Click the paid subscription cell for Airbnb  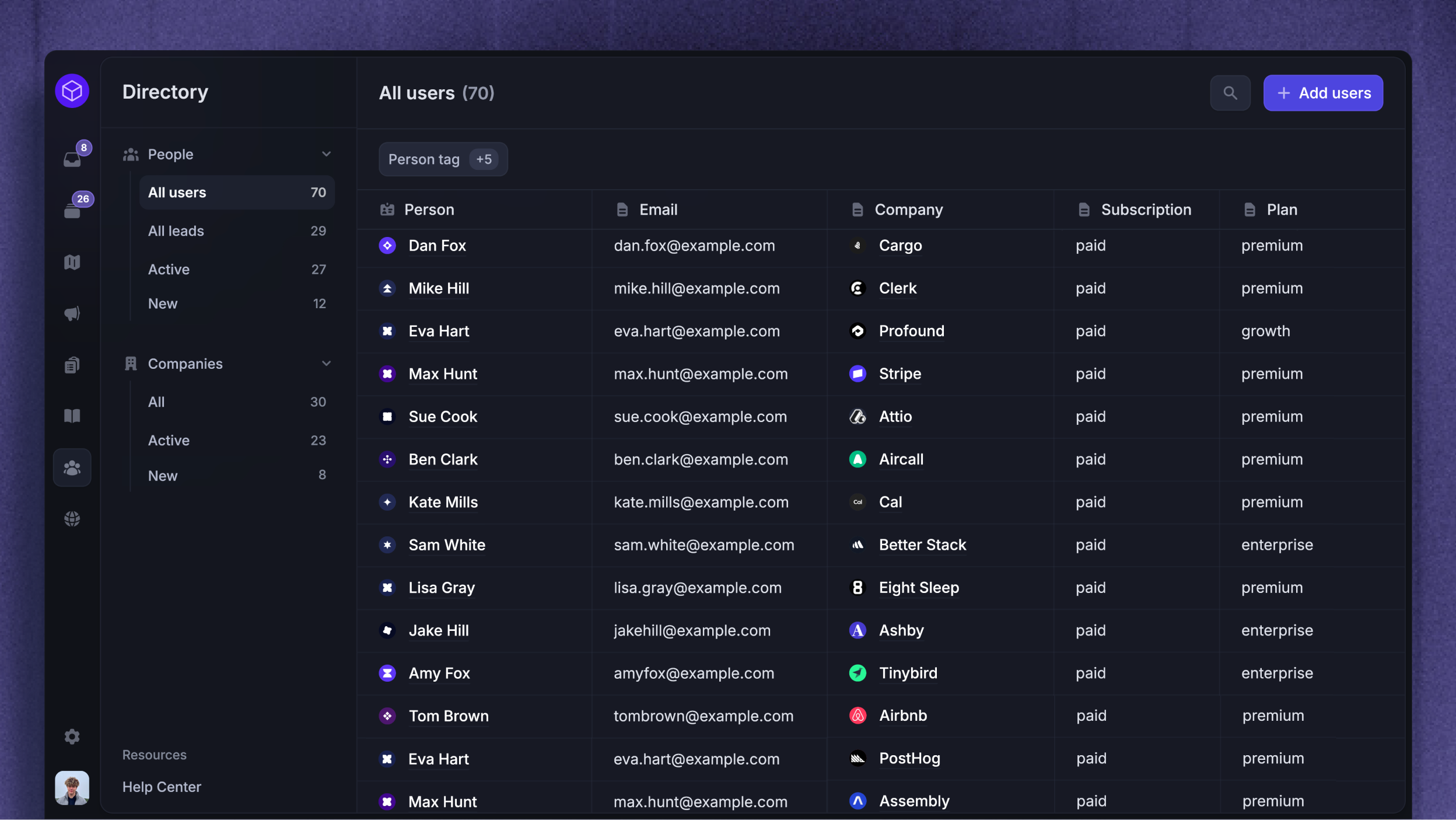[x=1091, y=716]
